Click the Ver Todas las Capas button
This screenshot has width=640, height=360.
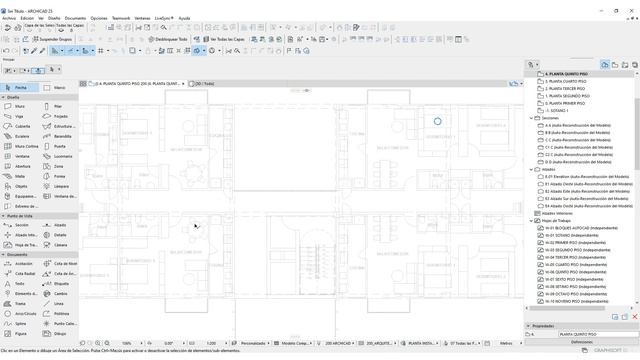(224, 39)
